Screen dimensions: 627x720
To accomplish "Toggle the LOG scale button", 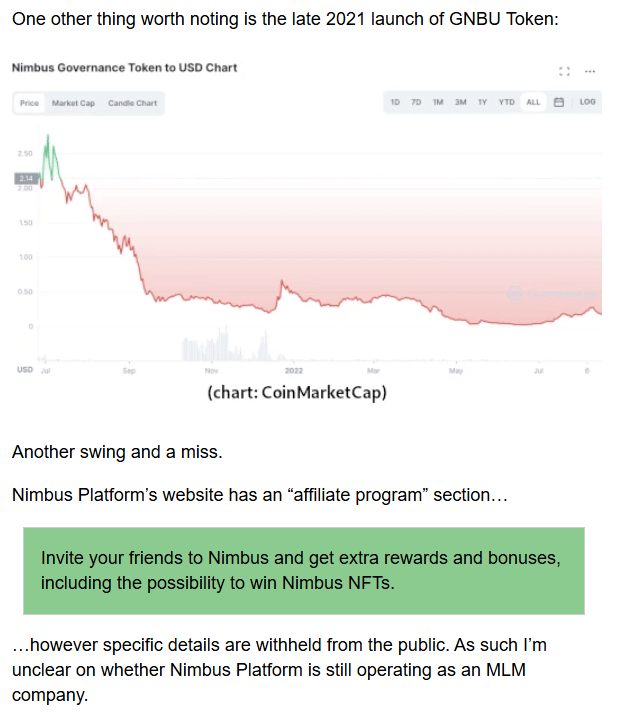I will coord(587,102).
